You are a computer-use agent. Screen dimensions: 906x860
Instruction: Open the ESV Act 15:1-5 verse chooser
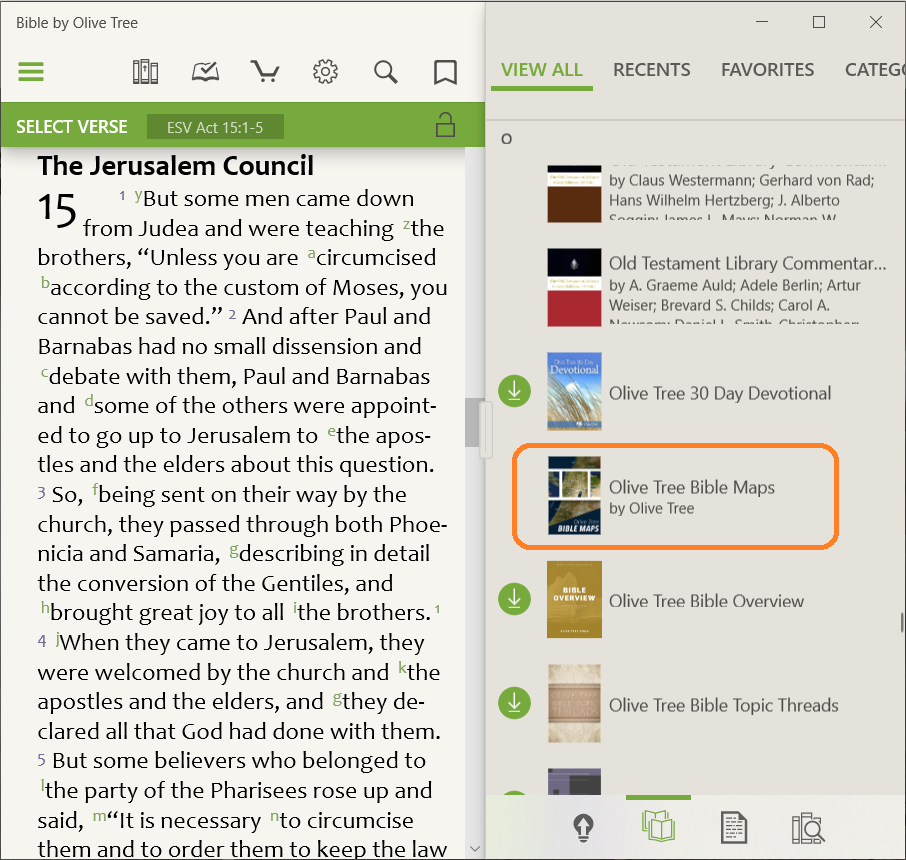[215, 127]
